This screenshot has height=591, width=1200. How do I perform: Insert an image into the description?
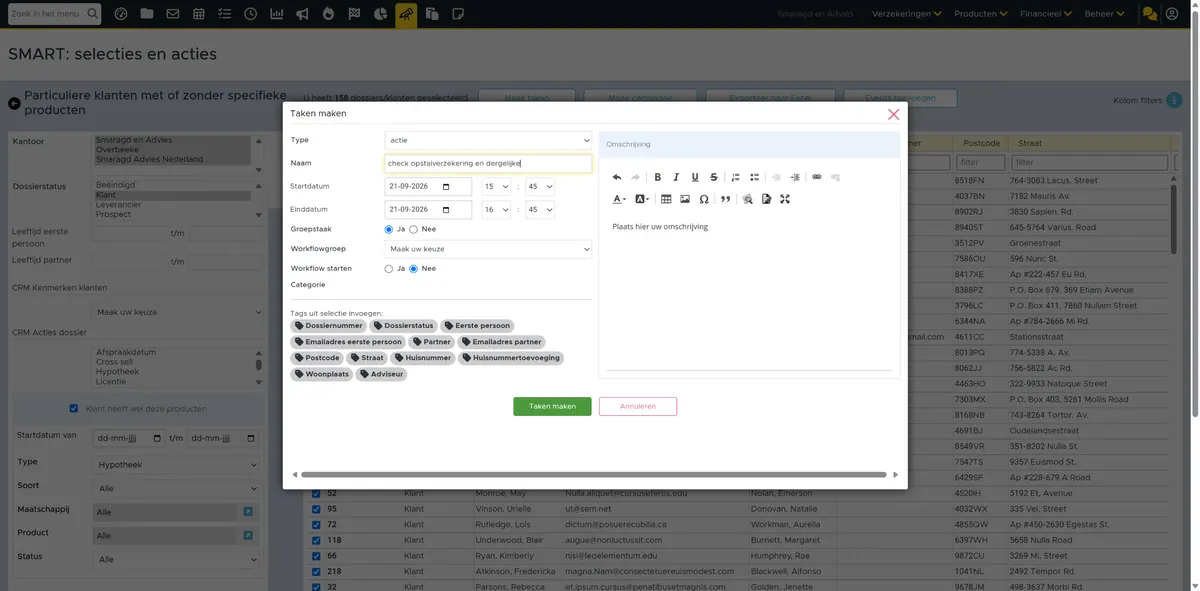685,199
